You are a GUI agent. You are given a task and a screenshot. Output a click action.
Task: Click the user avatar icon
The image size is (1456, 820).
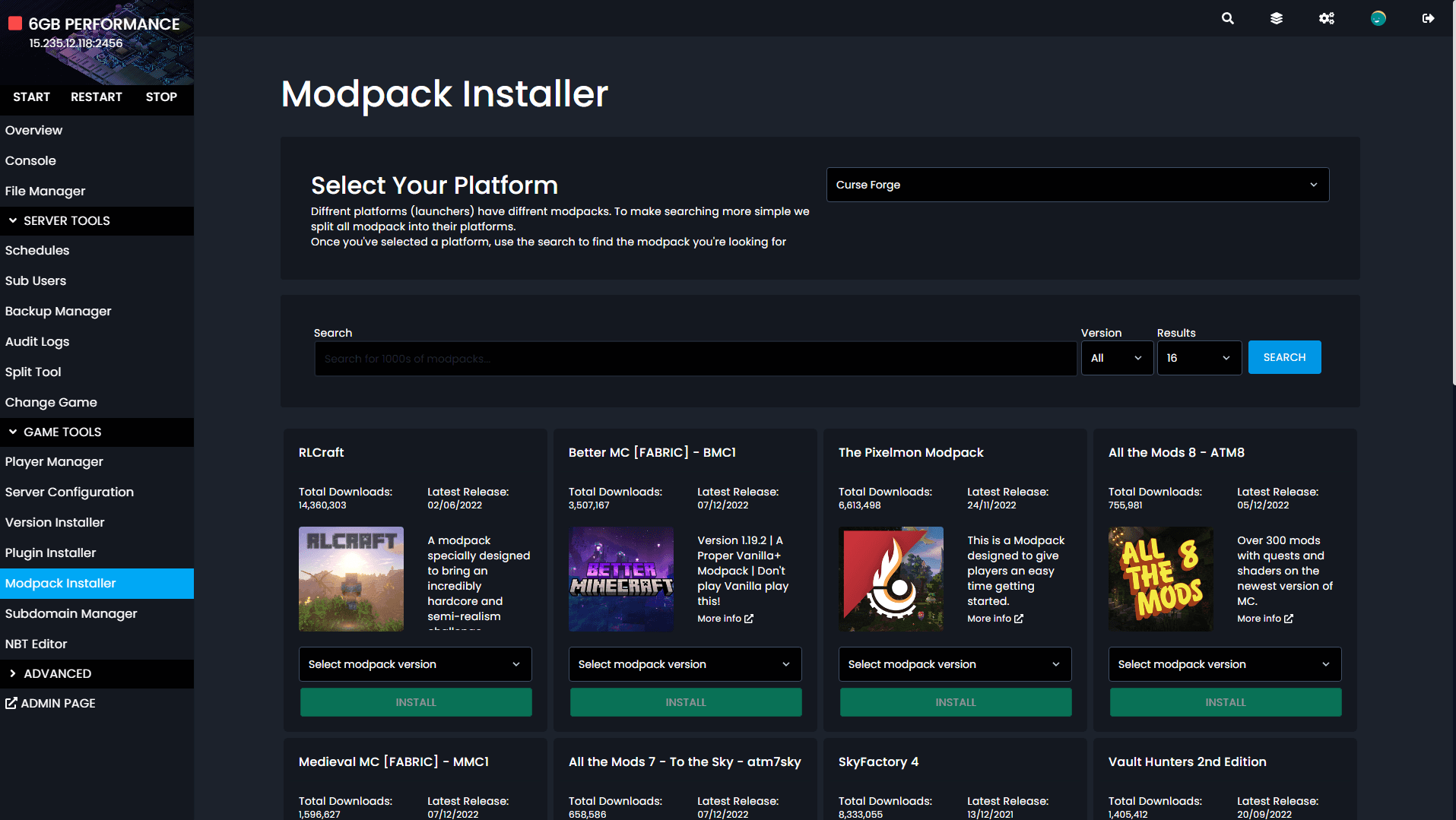(x=1378, y=18)
